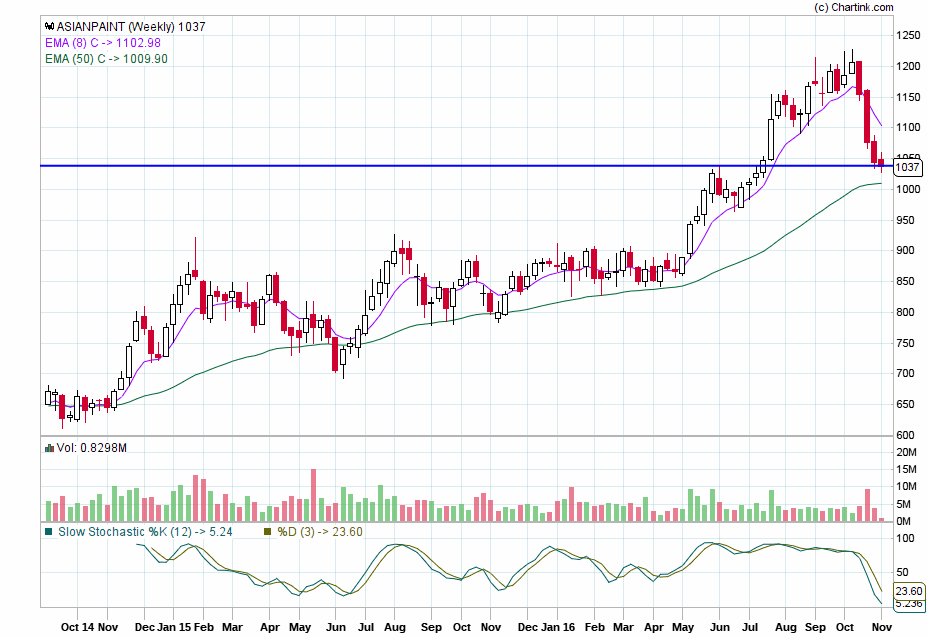Image resolution: width=930 pixels, height=637 pixels.
Task: Click the teal Slow Stochastic %K legend square
Action: point(49,532)
